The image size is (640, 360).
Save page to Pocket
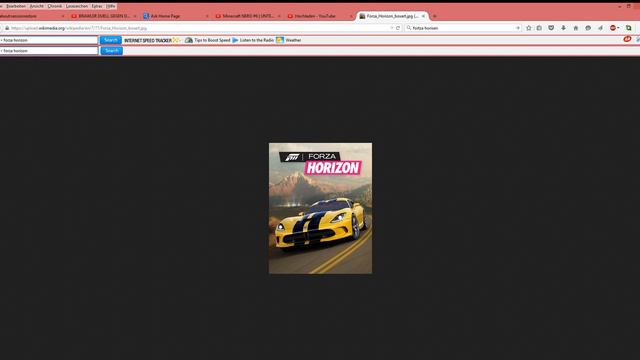pyautogui.click(x=551, y=28)
